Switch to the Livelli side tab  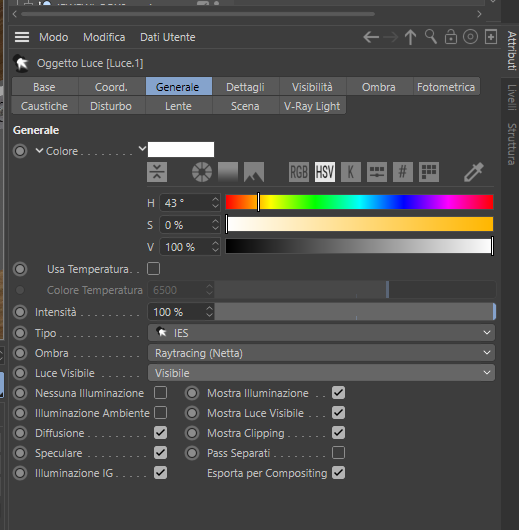[x=512, y=97]
